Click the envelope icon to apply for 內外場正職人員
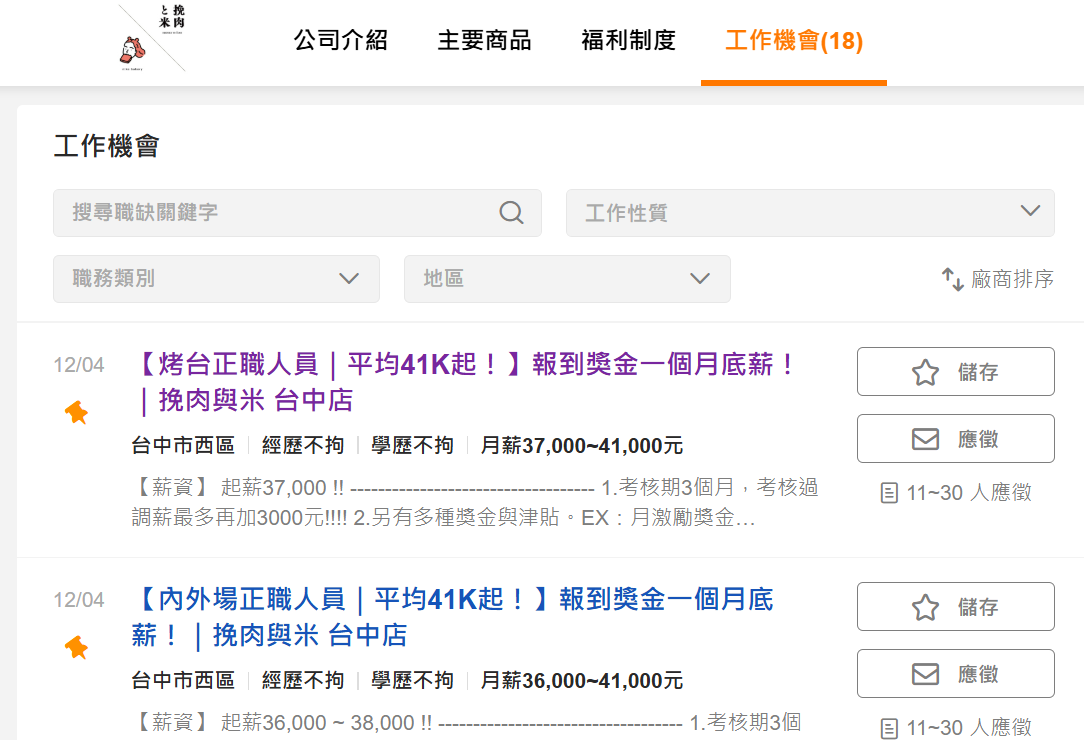 925,674
